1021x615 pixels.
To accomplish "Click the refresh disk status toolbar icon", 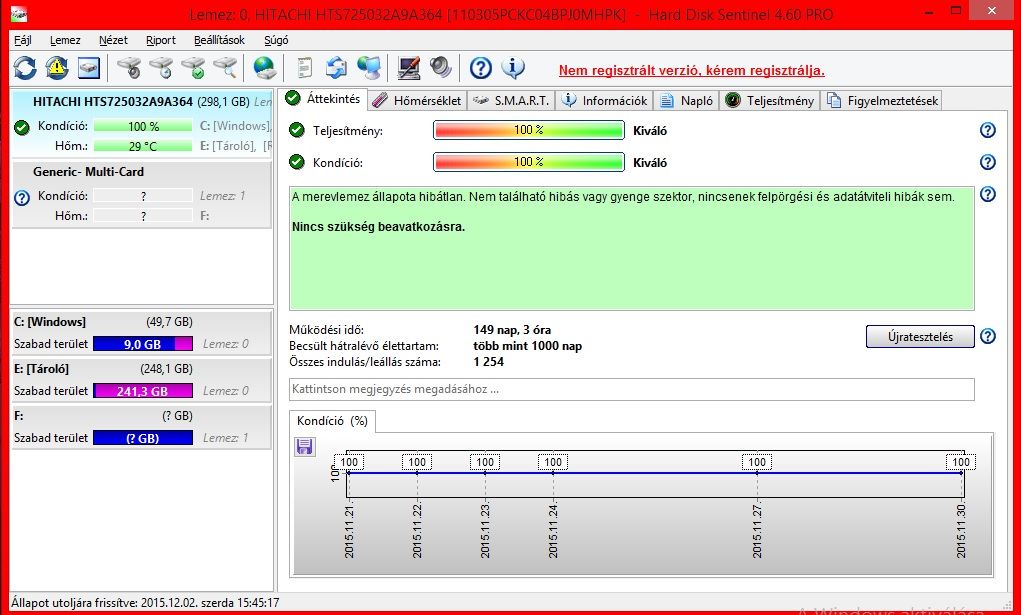I will click(x=25, y=68).
